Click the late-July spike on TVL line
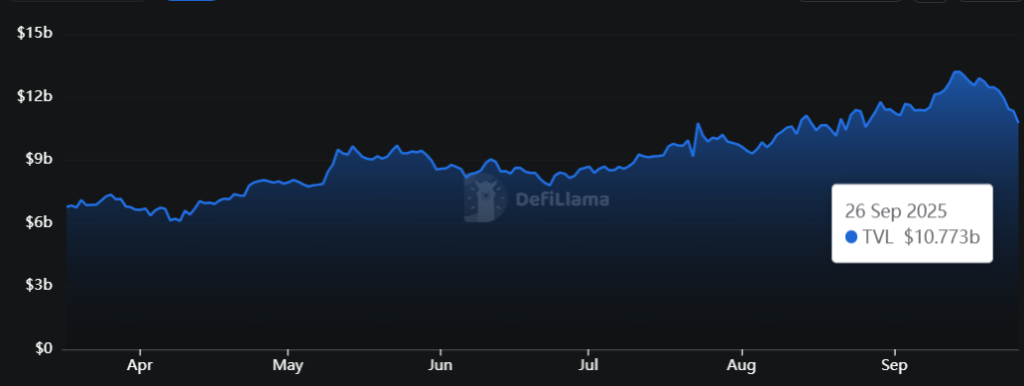 tap(697, 123)
